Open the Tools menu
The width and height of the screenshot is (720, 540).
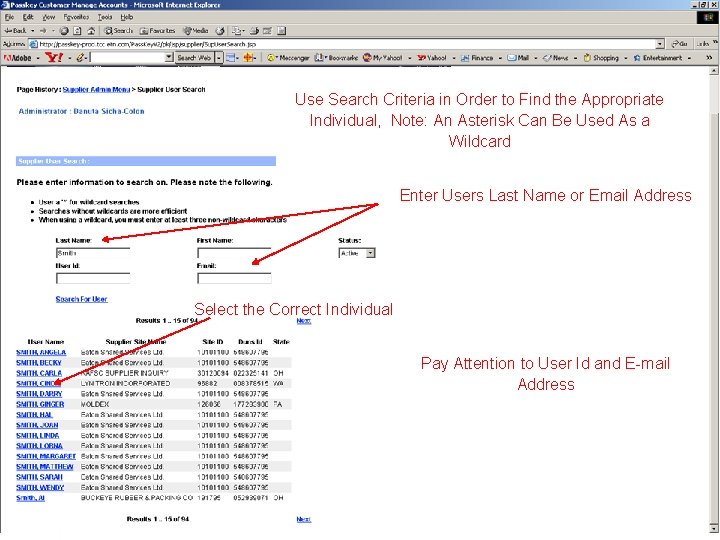[x=105, y=17]
